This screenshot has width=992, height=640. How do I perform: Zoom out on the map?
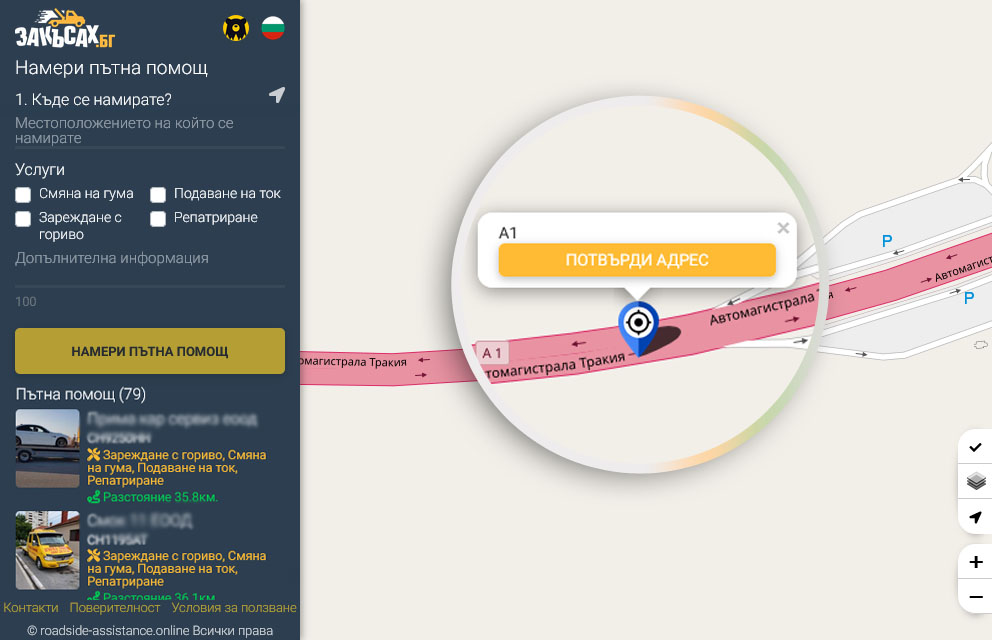(x=976, y=596)
